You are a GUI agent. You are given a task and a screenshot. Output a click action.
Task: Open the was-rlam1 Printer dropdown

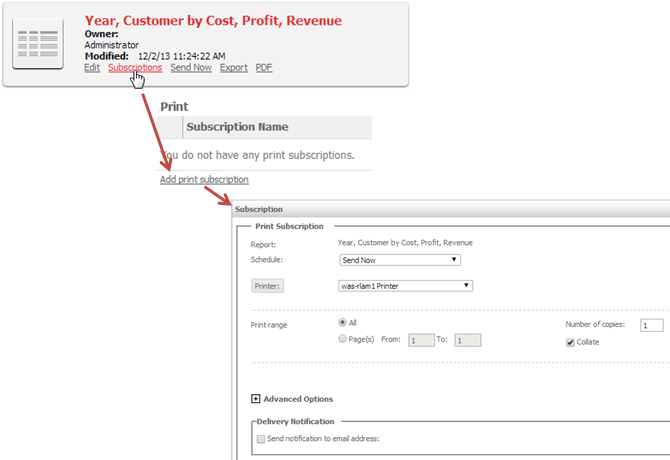coord(405,286)
